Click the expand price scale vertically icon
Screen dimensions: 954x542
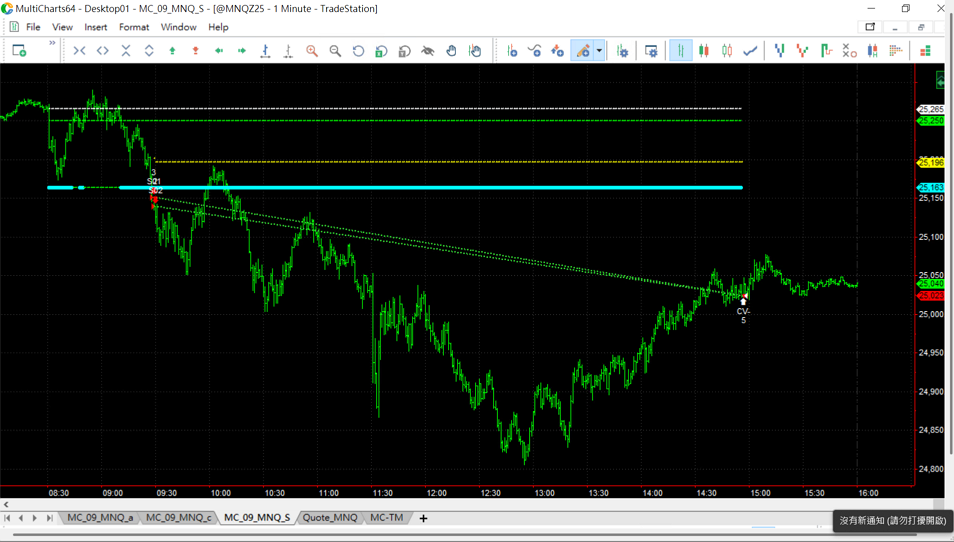(149, 51)
